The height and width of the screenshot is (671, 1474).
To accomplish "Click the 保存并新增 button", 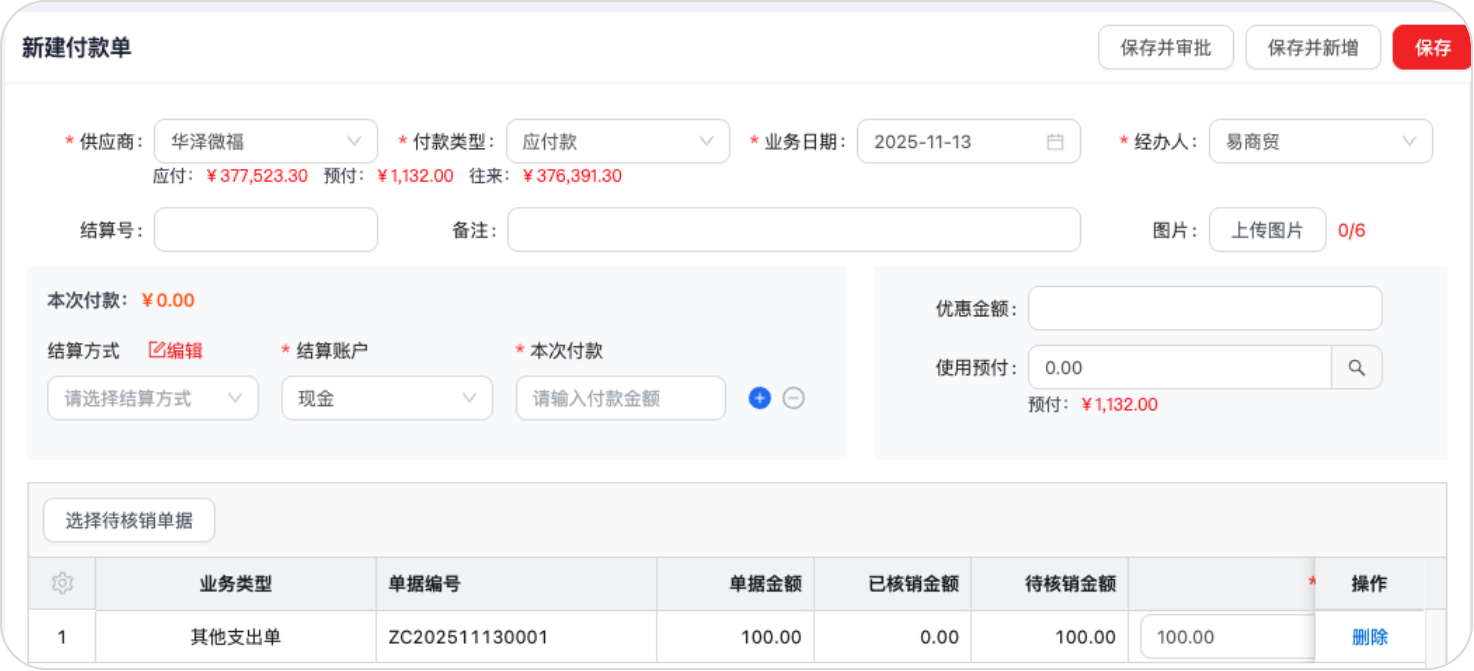I will pyautogui.click(x=1312, y=48).
